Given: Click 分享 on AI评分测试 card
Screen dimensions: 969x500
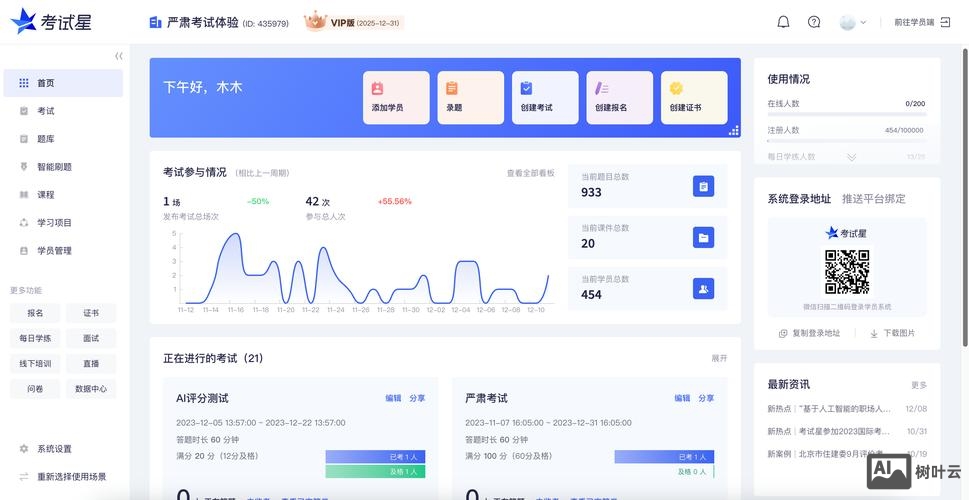Looking at the screenshot, I should pos(417,398).
